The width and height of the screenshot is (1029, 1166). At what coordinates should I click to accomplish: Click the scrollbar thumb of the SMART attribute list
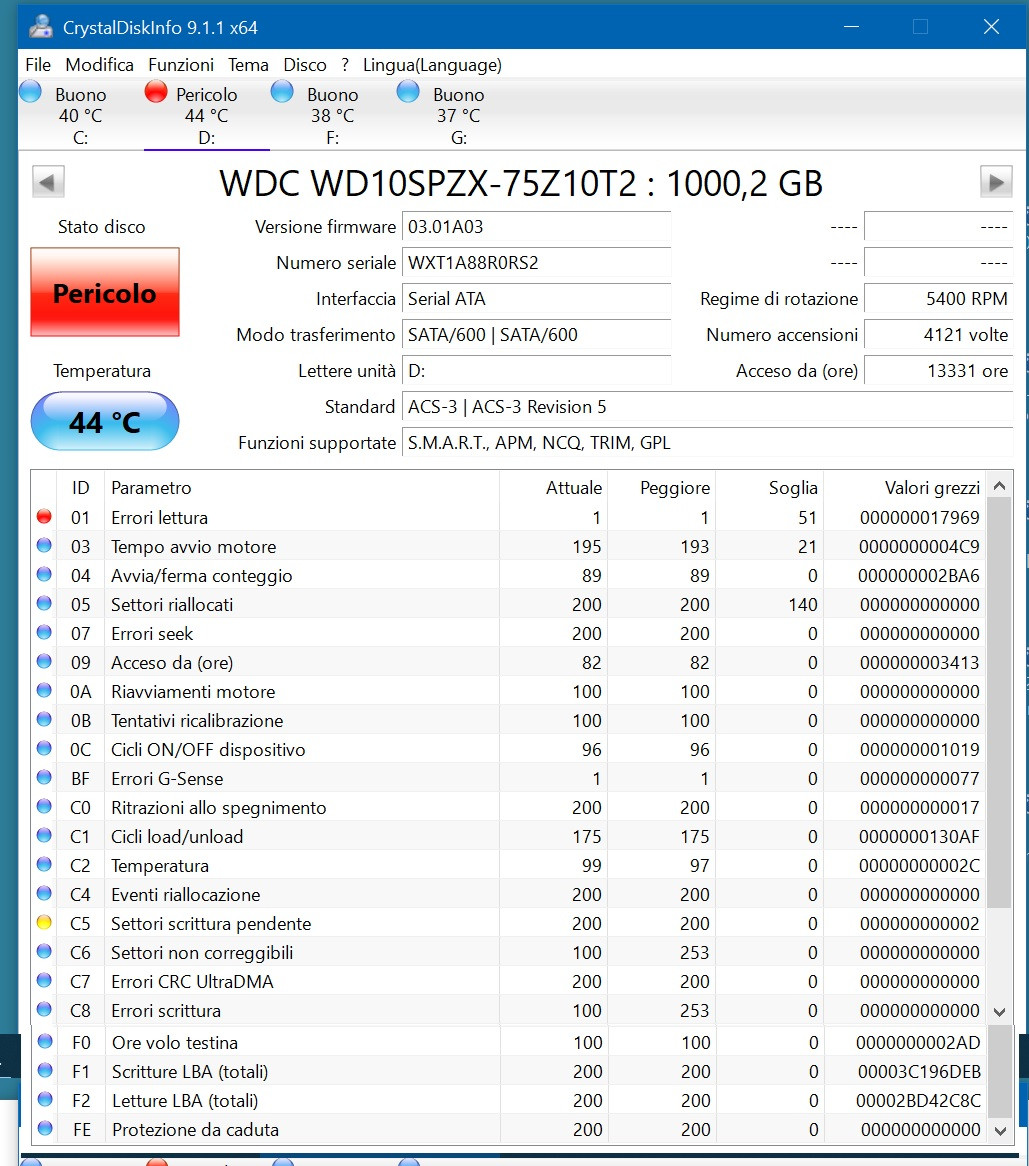click(x=999, y=703)
